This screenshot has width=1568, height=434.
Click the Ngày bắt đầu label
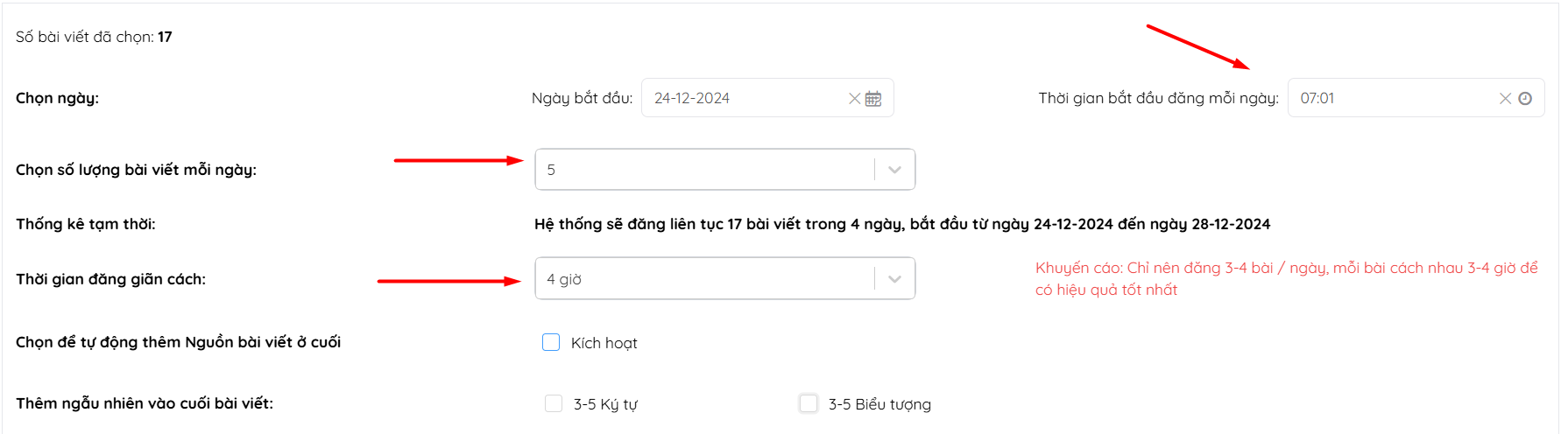583,98
